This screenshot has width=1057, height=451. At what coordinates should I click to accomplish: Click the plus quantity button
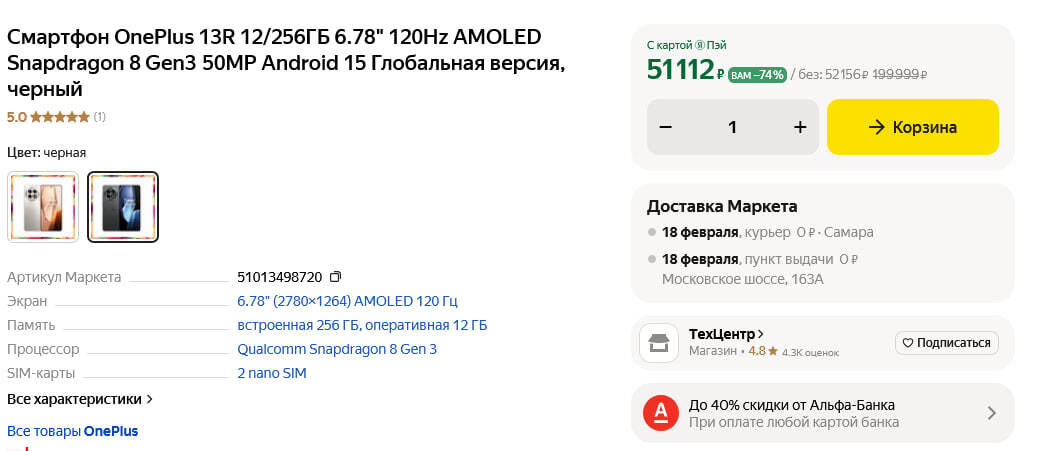tap(799, 127)
